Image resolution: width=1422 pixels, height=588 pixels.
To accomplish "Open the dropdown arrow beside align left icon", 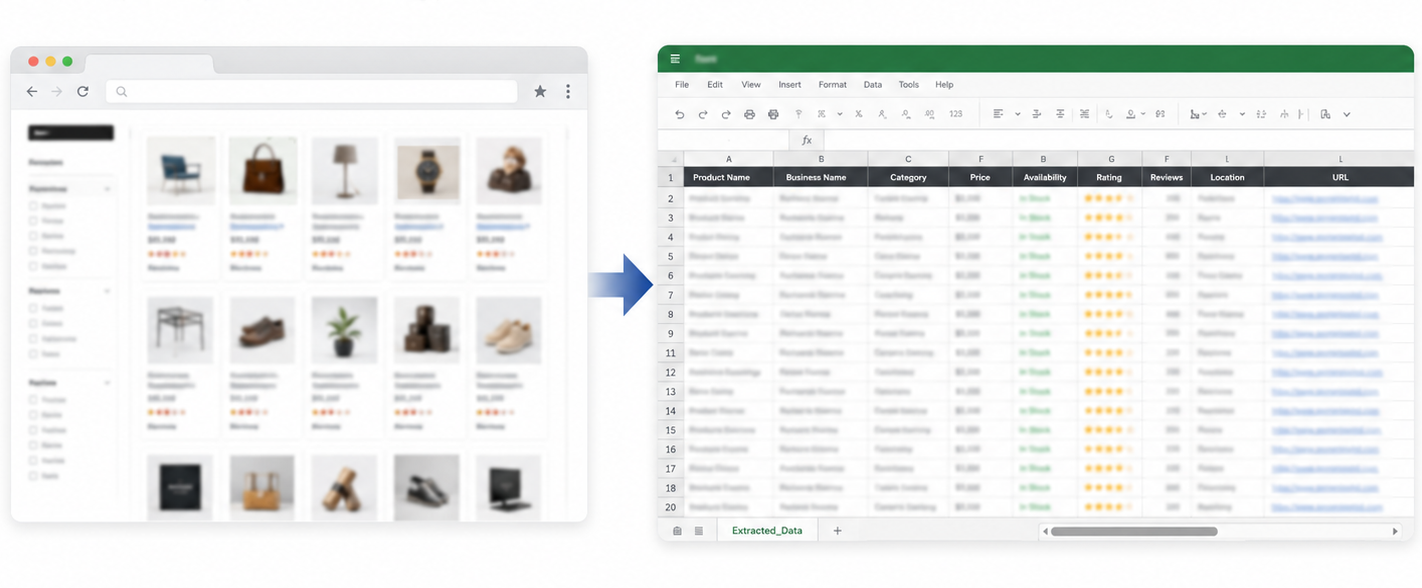I will [1018, 114].
